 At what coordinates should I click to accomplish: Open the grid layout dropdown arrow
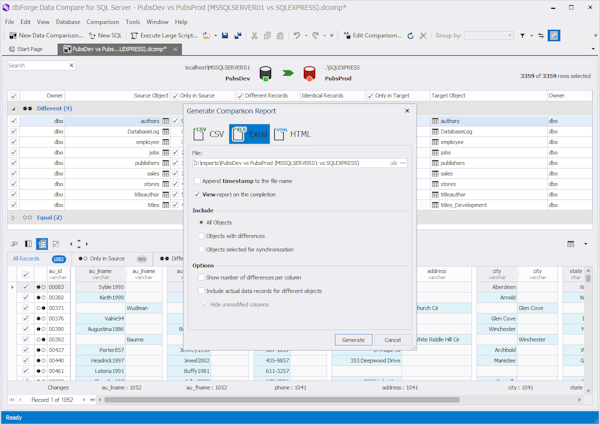pos(585,244)
